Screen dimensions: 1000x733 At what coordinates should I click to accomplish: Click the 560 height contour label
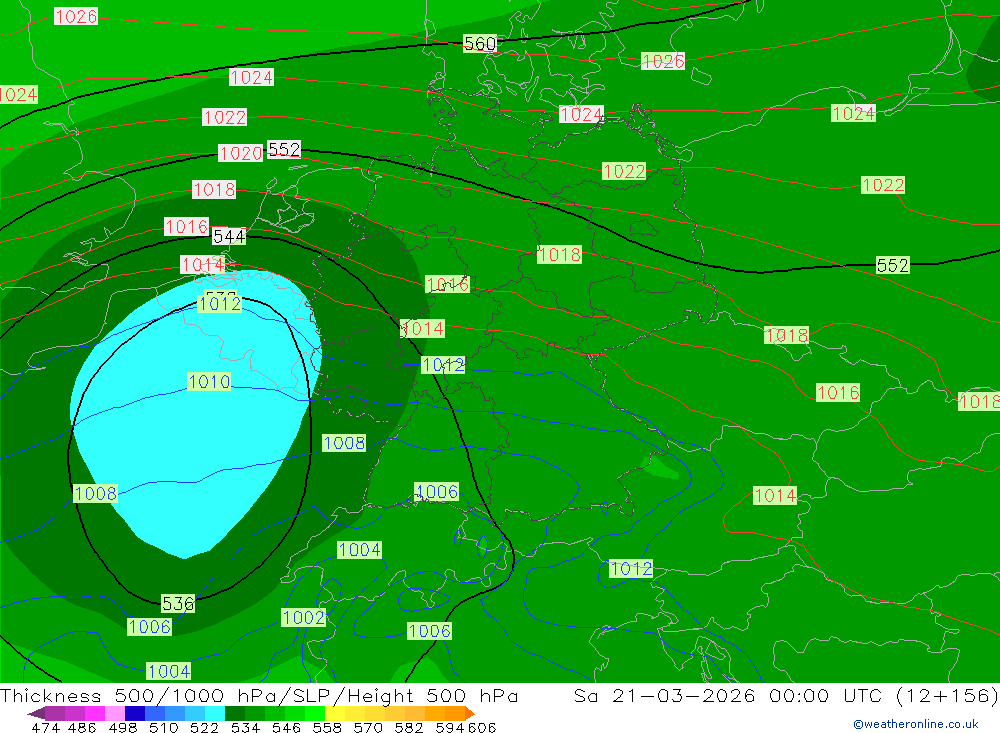pyautogui.click(x=480, y=43)
